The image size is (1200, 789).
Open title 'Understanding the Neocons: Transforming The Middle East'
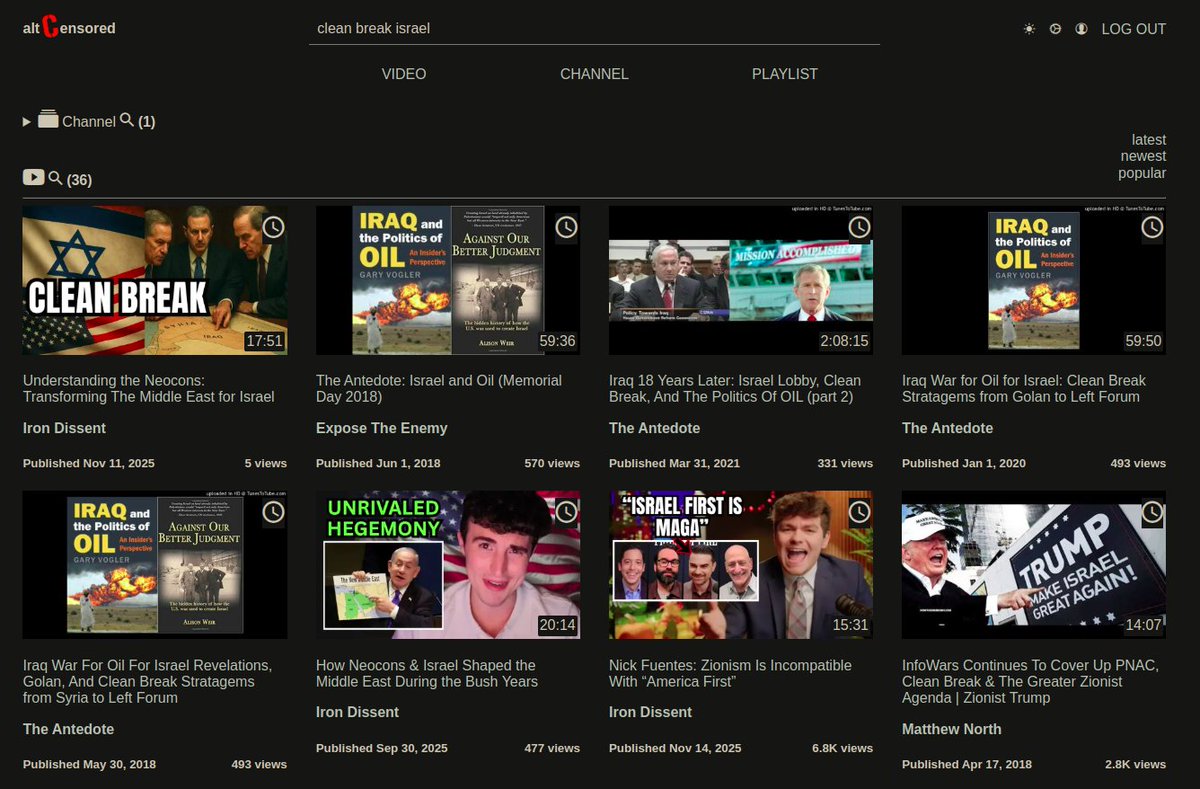pyautogui.click(x=149, y=388)
